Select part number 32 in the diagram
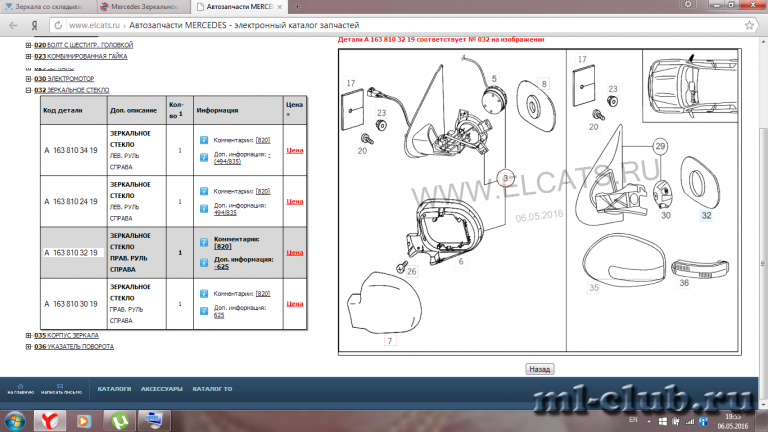The height and width of the screenshot is (432, 768). pos(706,216)
